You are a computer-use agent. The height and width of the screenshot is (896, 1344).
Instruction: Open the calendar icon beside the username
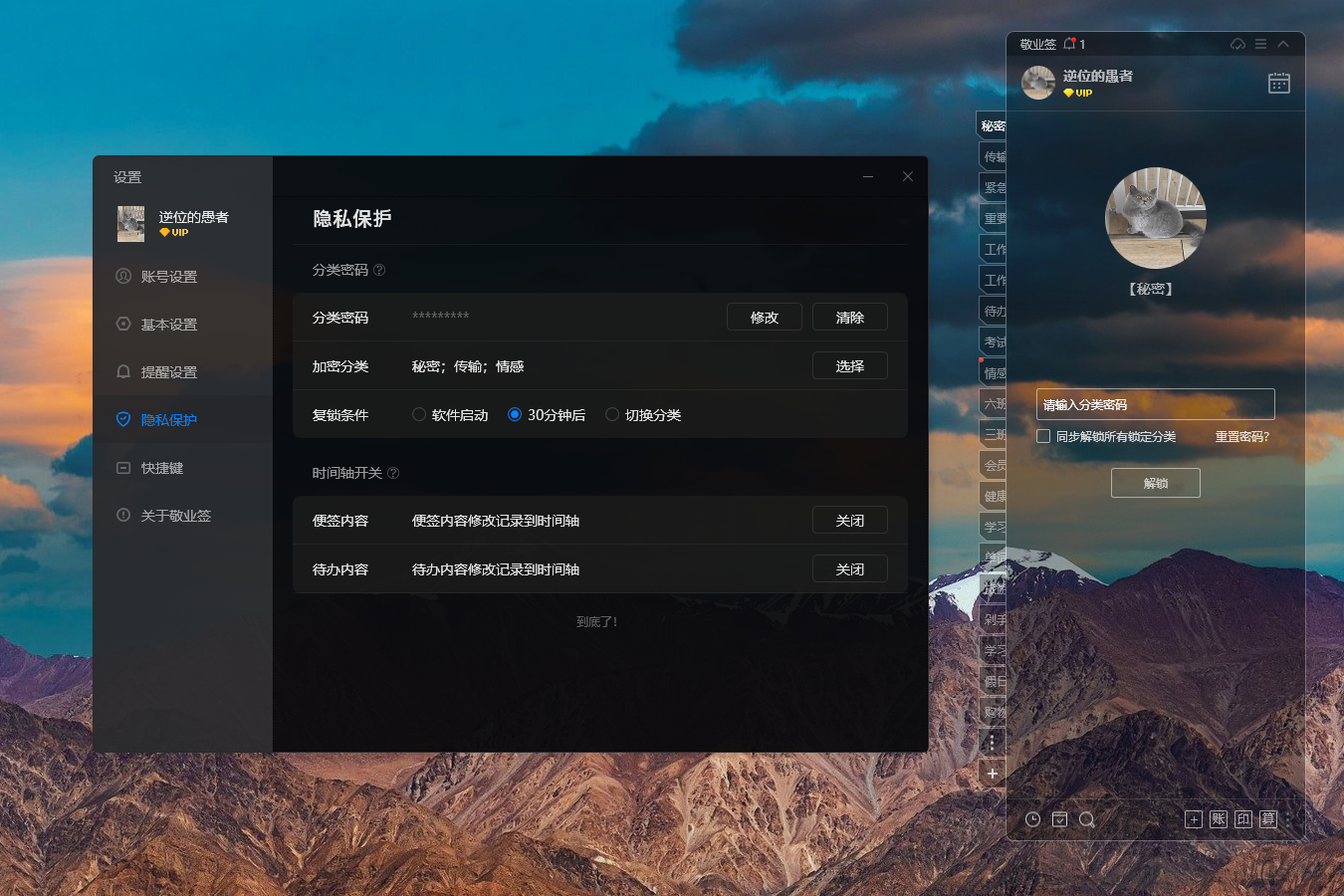[x=1279, y=83]
